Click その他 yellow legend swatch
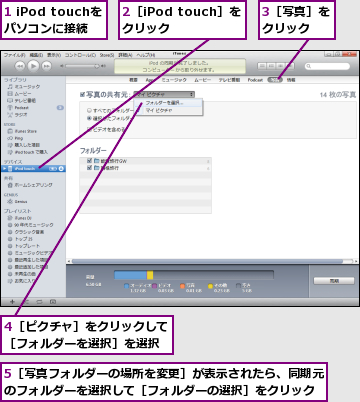 [210, 286]
